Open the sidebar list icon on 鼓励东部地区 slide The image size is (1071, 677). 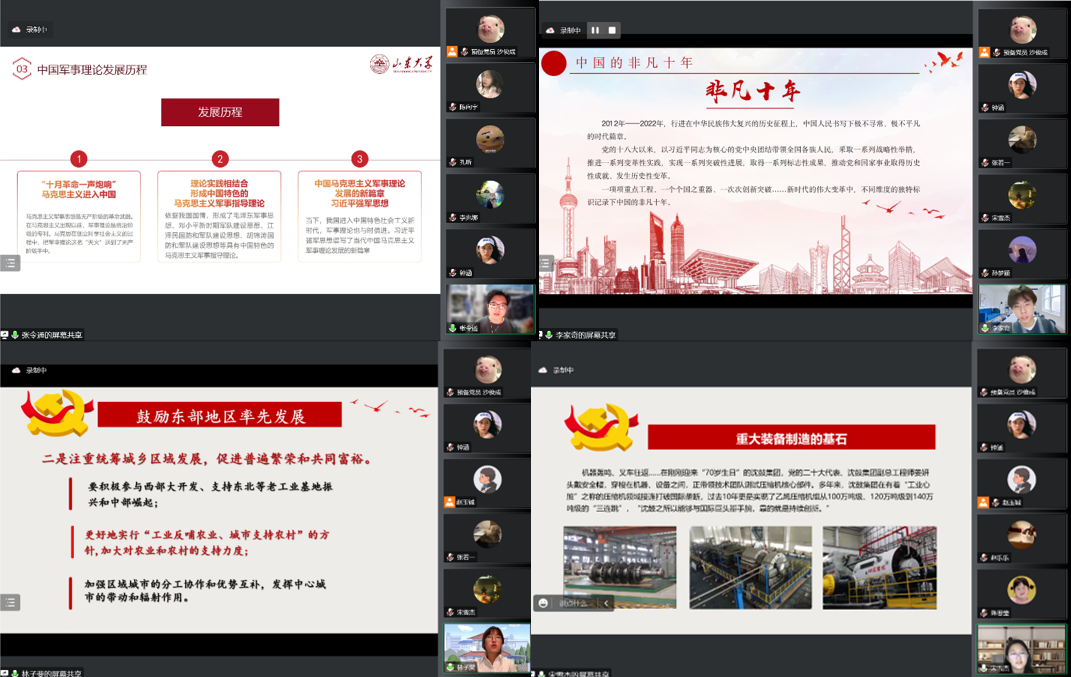10,602
